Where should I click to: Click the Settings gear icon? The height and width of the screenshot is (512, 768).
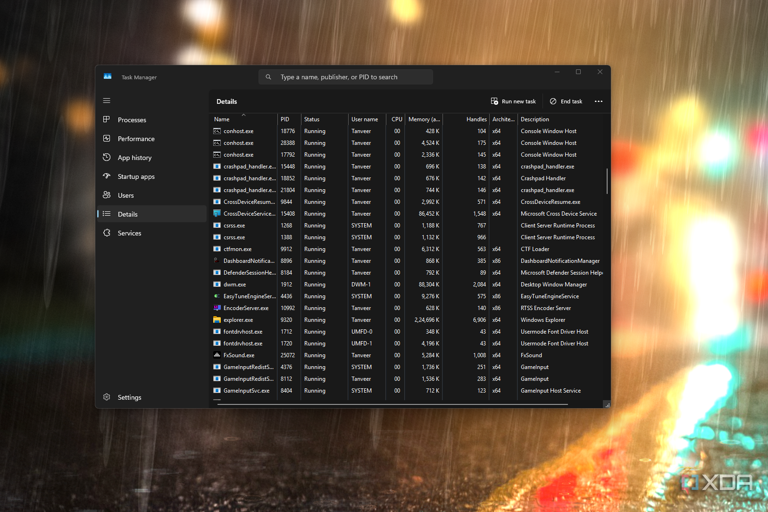[106, 397]
